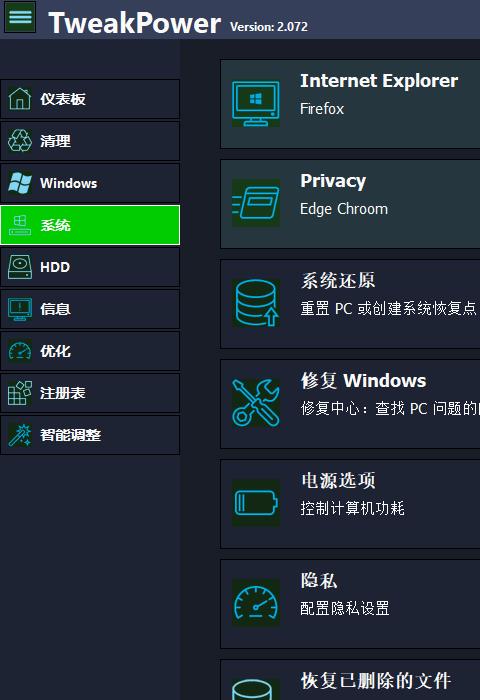Select the 系统 sidebar item

(x=90, y=225)
